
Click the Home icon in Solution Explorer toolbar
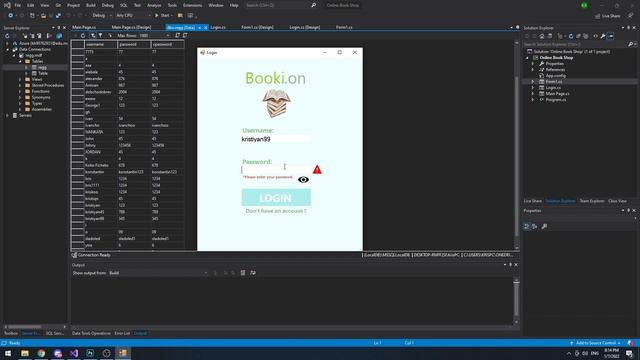[x=542, y=36]
